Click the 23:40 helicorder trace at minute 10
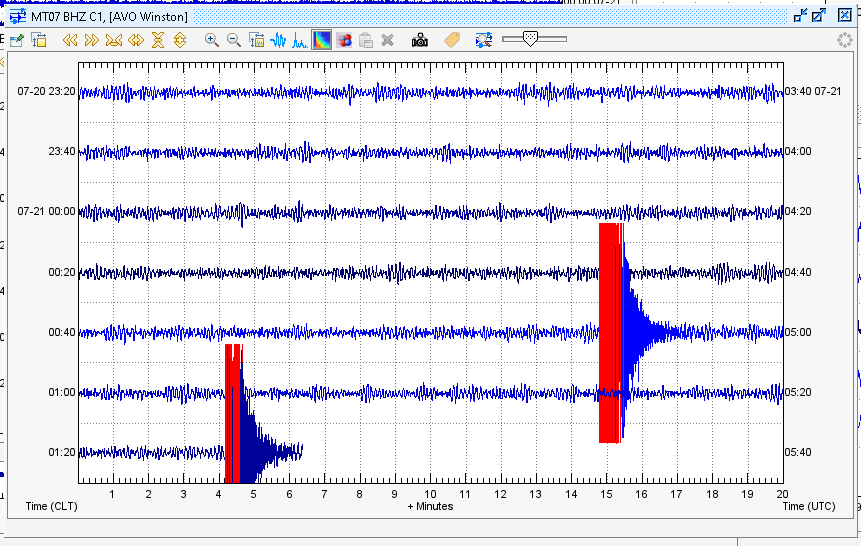This screenshot has width=861, height=546. pyautogui.click(x=430, y=152)
